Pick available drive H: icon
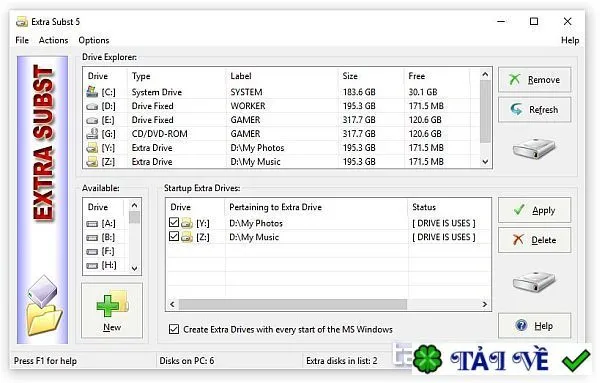This screenshot has width=600, height=383. coord(92,265)
